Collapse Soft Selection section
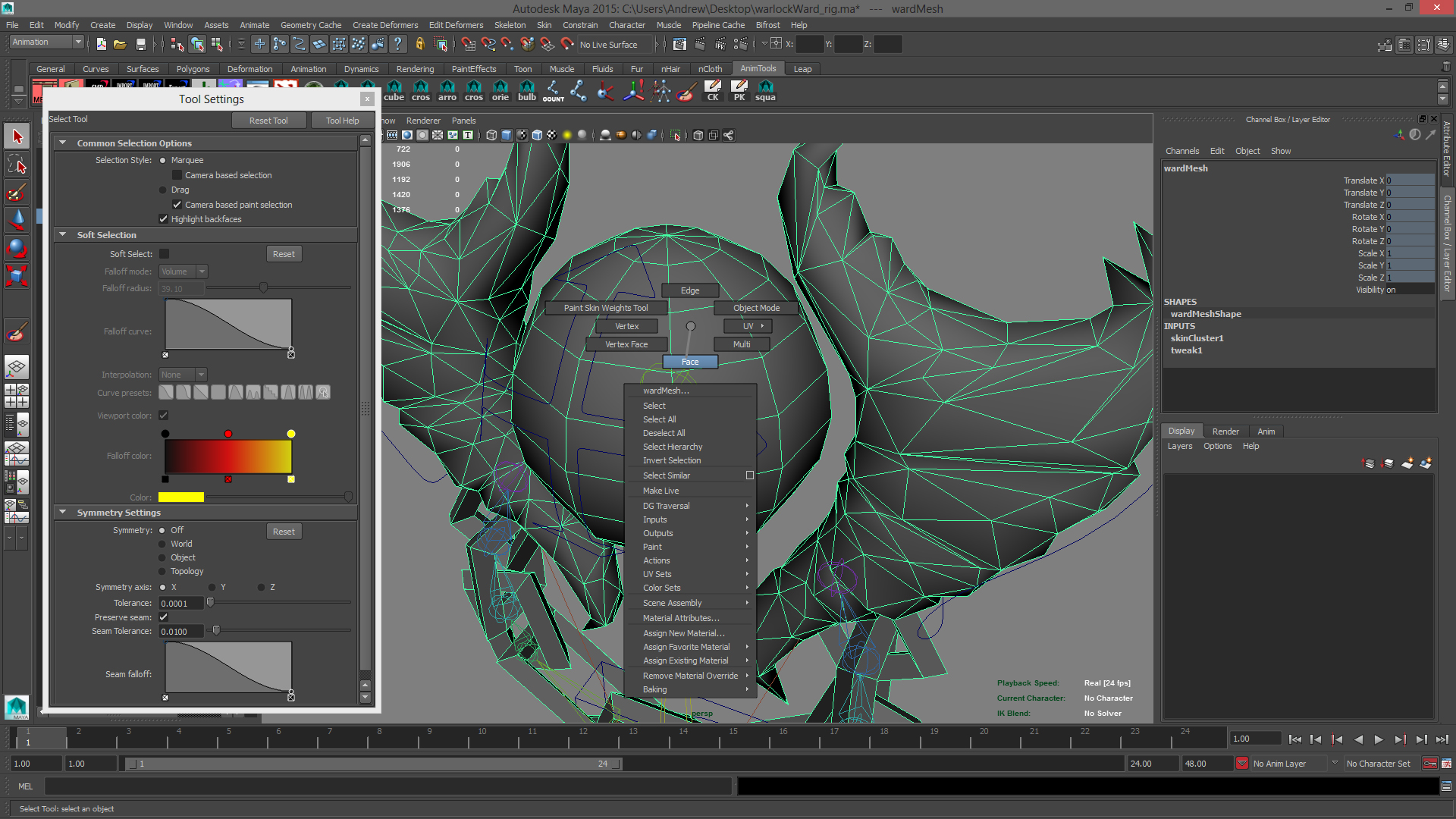Image resolution: width=1456 pixels, height=819 pixels. pyautogui.click(x=63, y=235)
